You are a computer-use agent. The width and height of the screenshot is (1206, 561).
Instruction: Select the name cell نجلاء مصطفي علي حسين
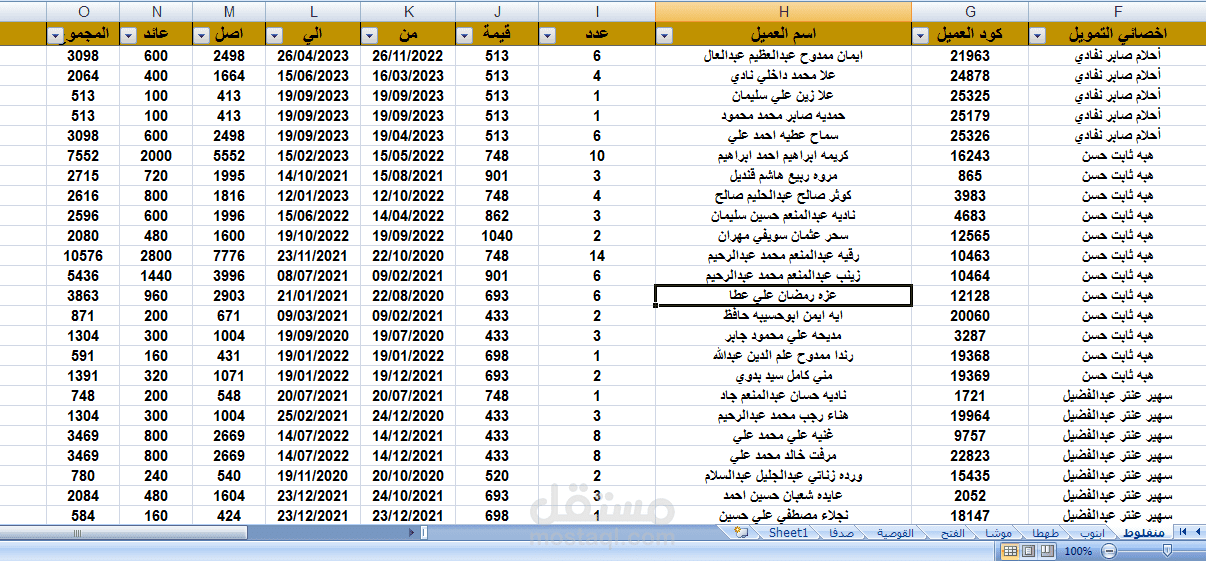tap(783, 515)
